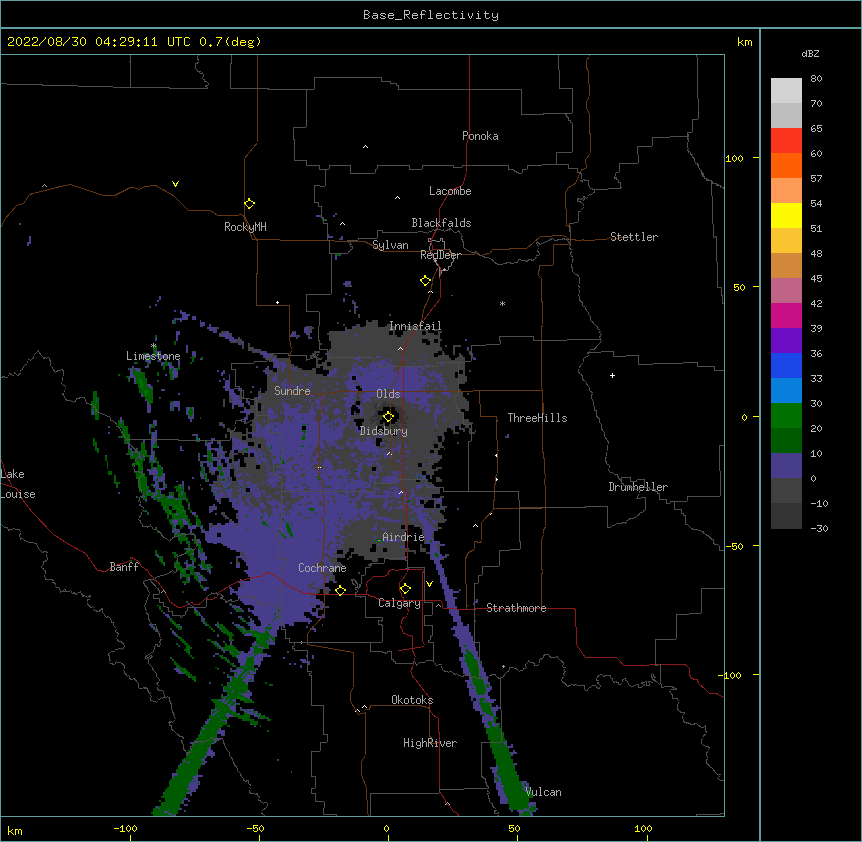Pick the red 65-60 dBZ legend swatch
This screenshot has width=862, height=842.
click(786, 141)
